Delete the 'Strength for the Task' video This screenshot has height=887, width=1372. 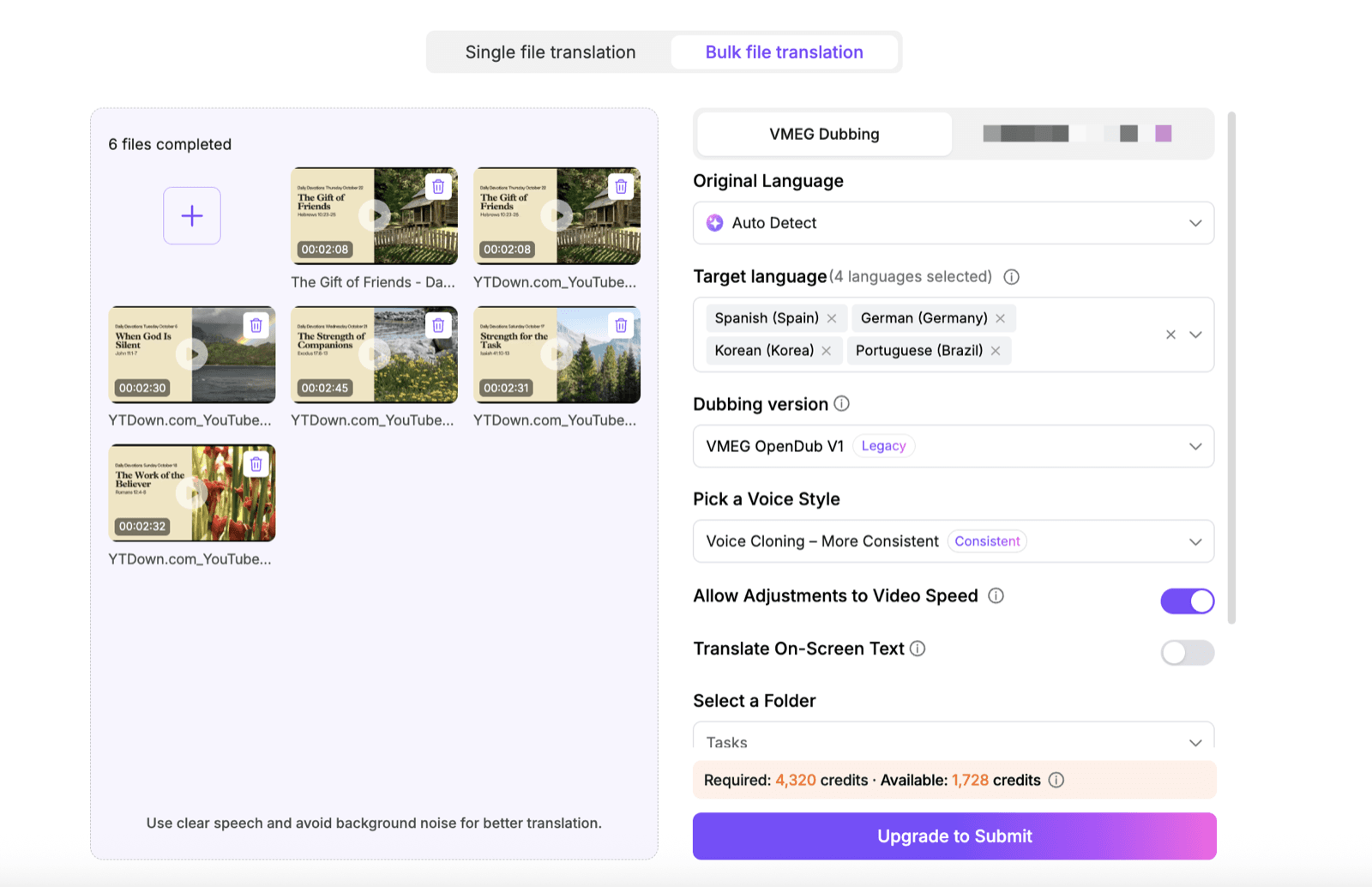point(621,325)
